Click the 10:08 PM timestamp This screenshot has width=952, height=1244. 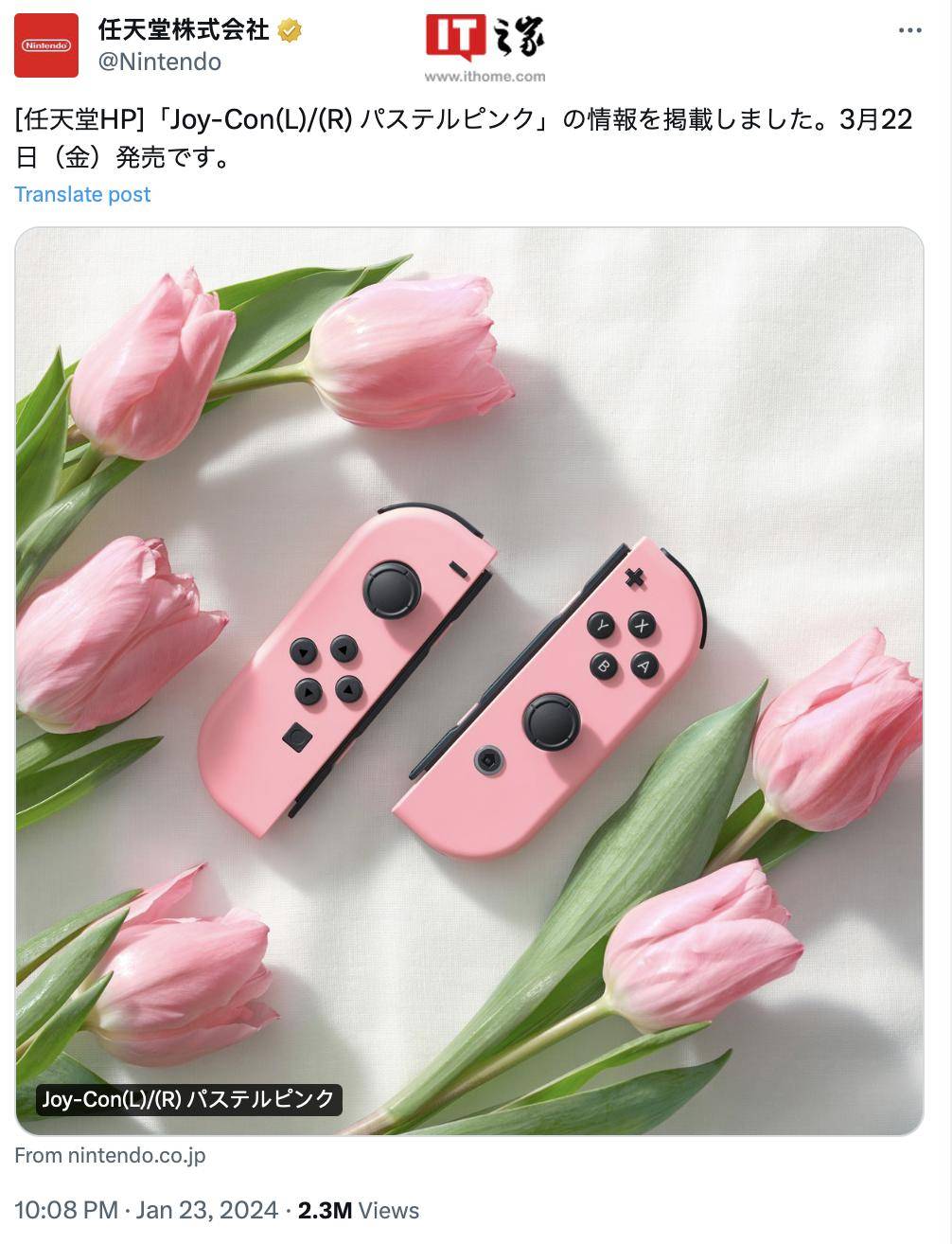[66, 1210]
